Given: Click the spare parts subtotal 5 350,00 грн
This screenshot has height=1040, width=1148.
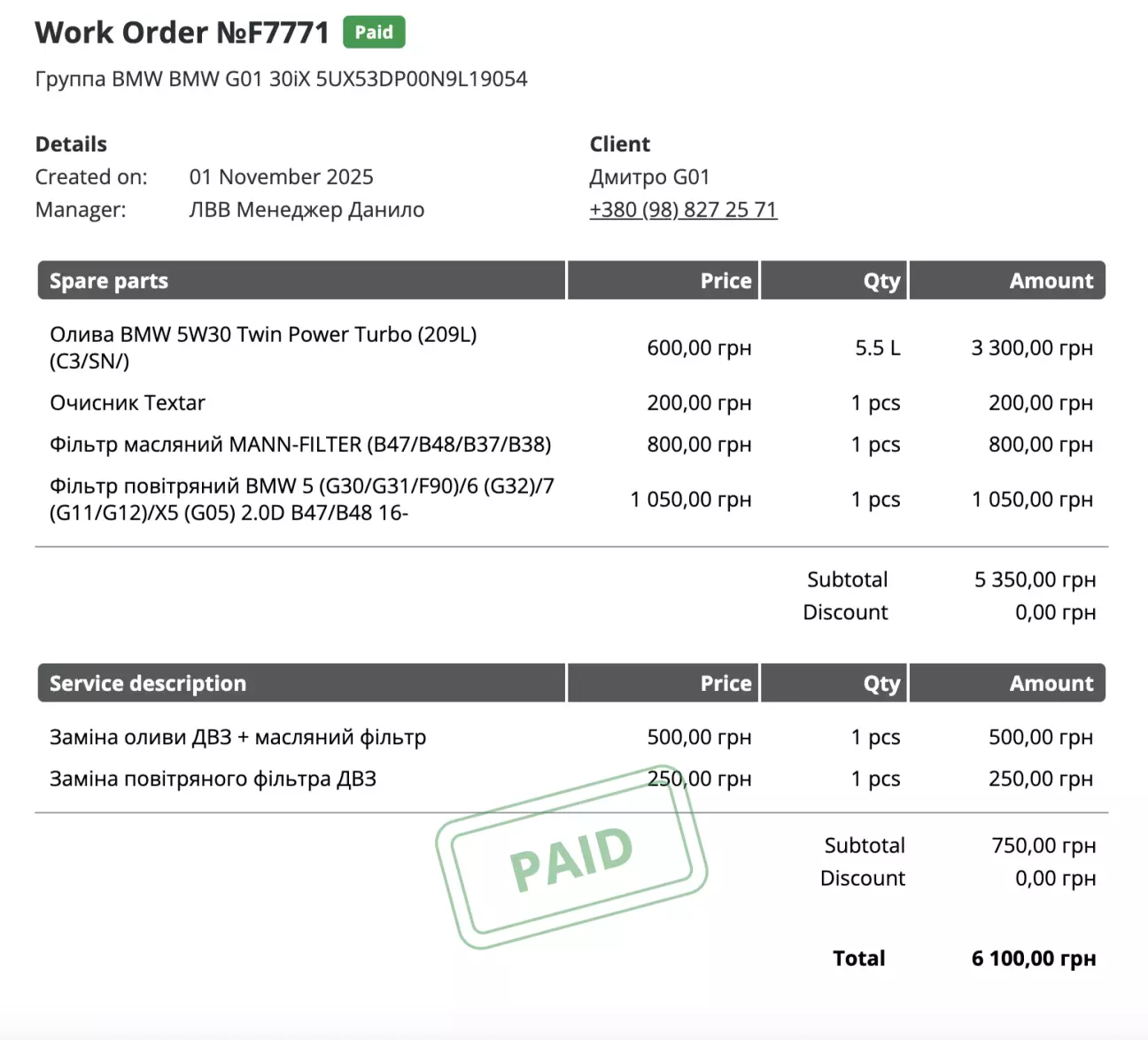Looking at the screenshot, I should click(x=1035, y=579).
